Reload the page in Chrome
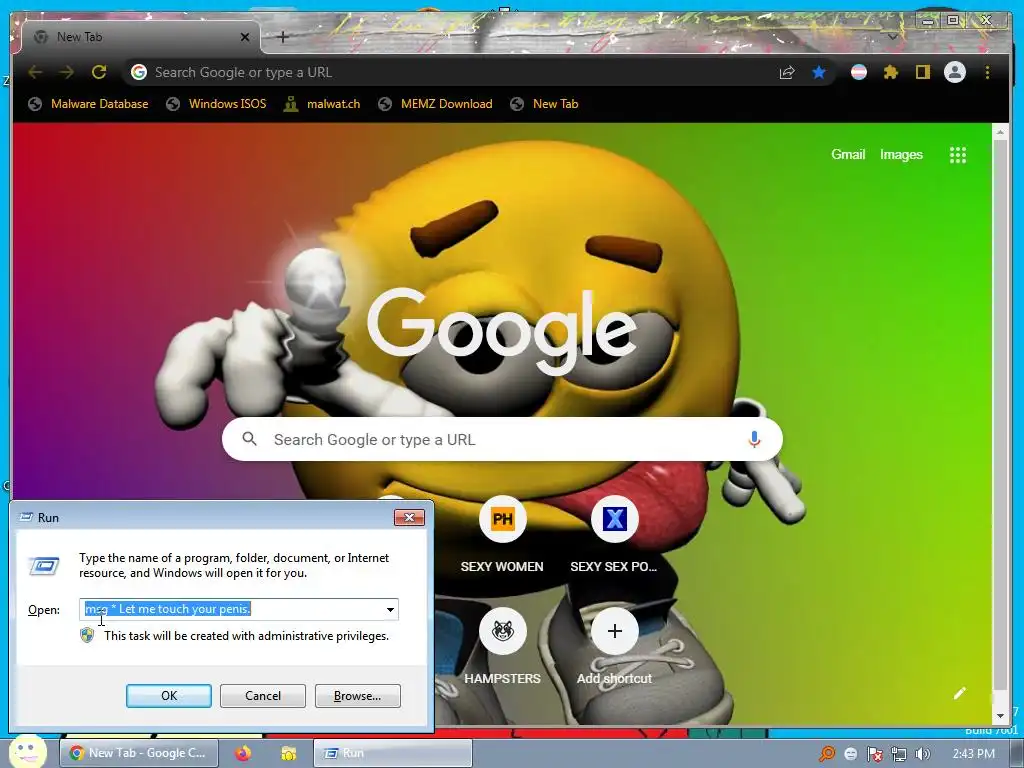Screen dimensions: 1024x768 pos(99,72)
